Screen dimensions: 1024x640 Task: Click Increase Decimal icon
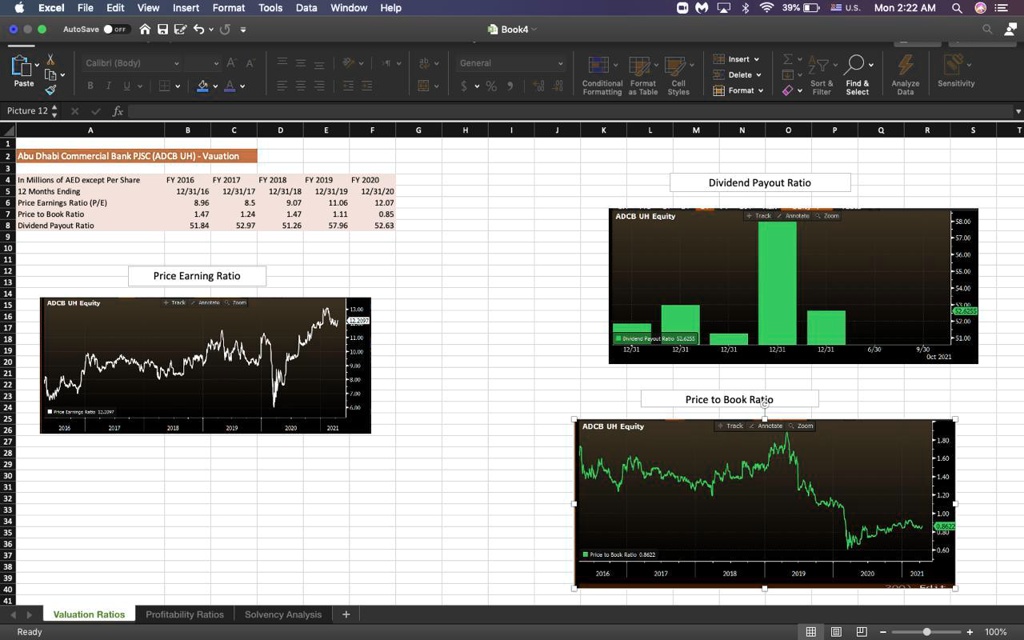coord(539,86)
